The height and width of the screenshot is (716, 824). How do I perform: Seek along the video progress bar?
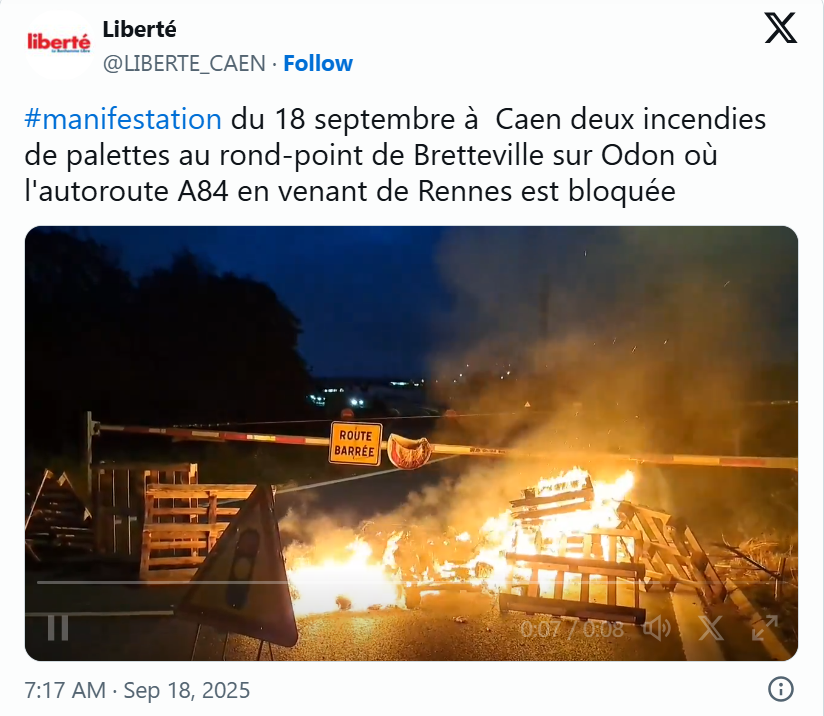411,582
